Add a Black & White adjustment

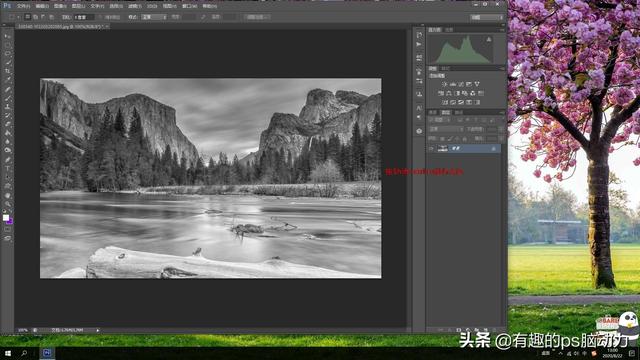click(456, 93)
